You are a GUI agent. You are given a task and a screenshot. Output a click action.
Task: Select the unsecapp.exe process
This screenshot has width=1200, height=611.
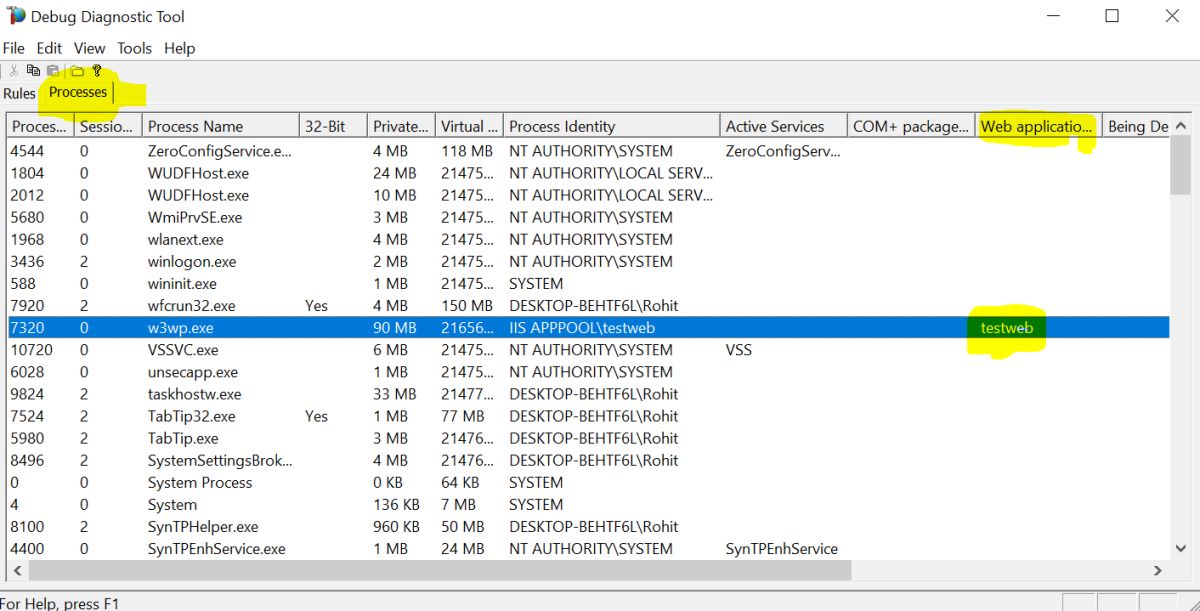point(587,372)
